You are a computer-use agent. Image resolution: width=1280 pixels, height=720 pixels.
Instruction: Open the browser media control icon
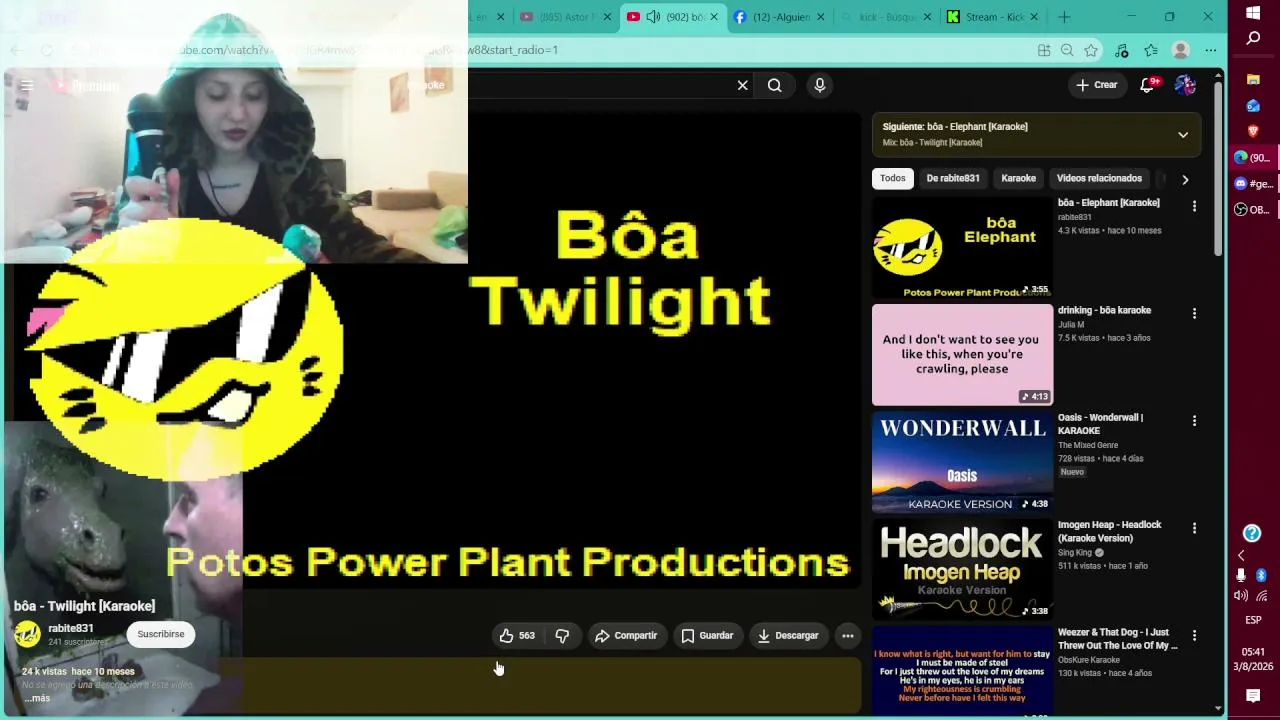pyautogui.click(x=1121, y=51)
